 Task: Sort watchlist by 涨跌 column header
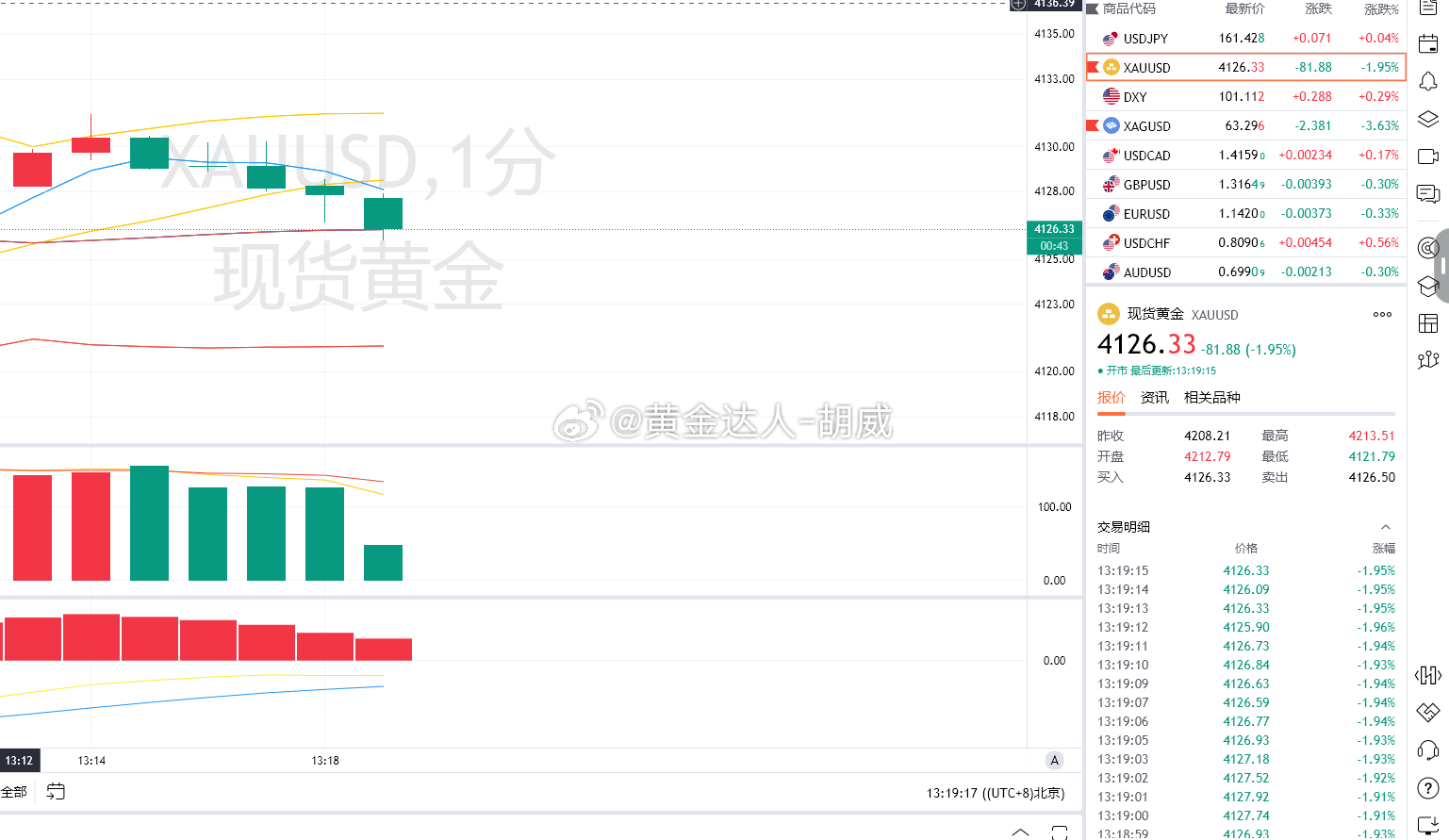tap(1318, 8)
